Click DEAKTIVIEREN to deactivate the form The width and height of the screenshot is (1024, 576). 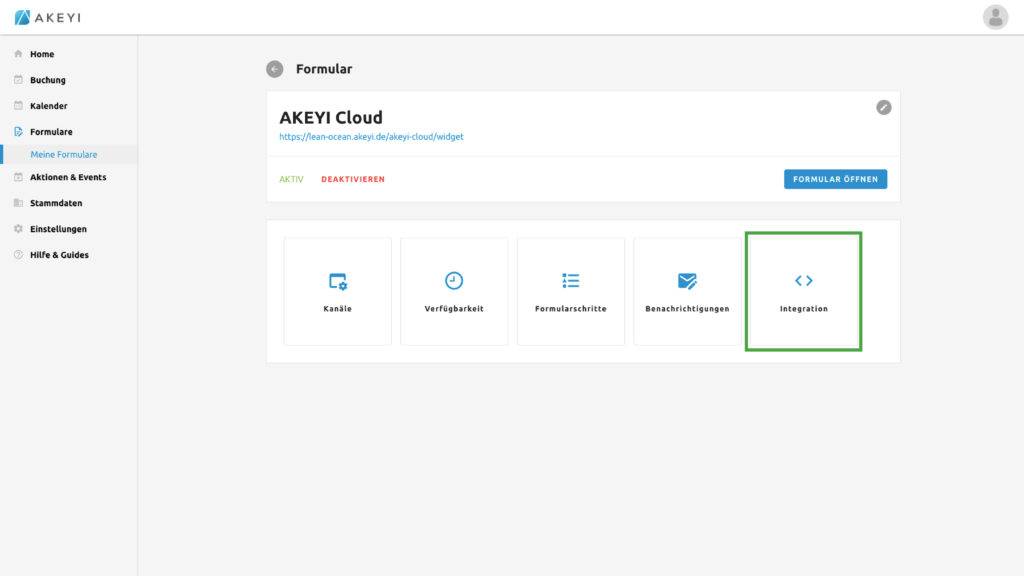(352, 180)
